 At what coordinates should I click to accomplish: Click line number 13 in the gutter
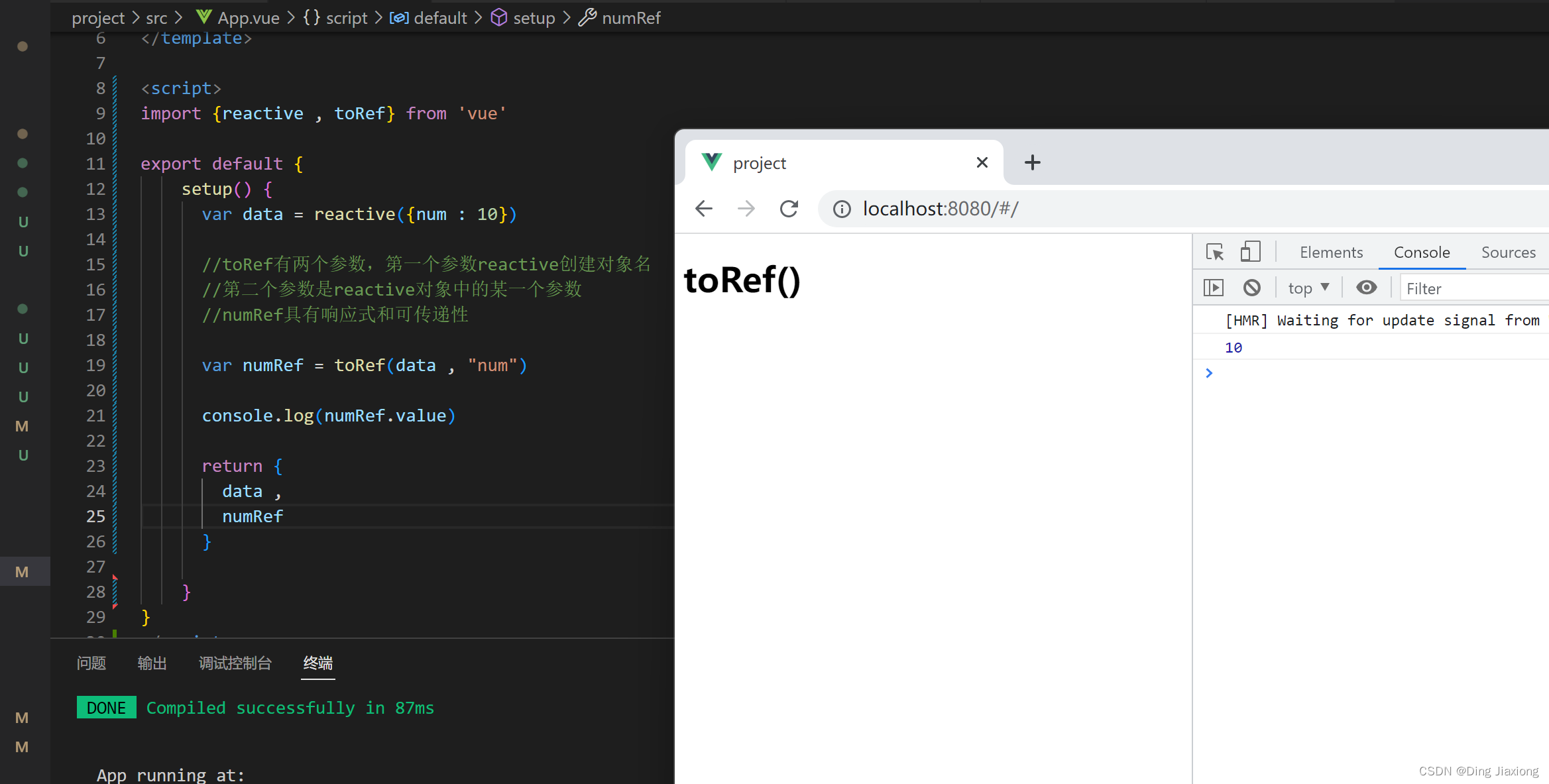click(95, 214)
